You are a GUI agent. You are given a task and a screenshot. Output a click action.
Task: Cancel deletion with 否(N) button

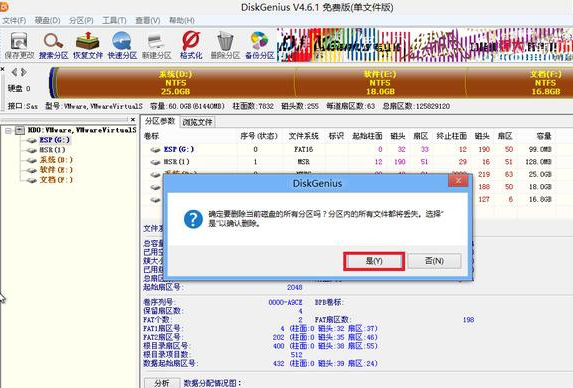pos(434,261)
